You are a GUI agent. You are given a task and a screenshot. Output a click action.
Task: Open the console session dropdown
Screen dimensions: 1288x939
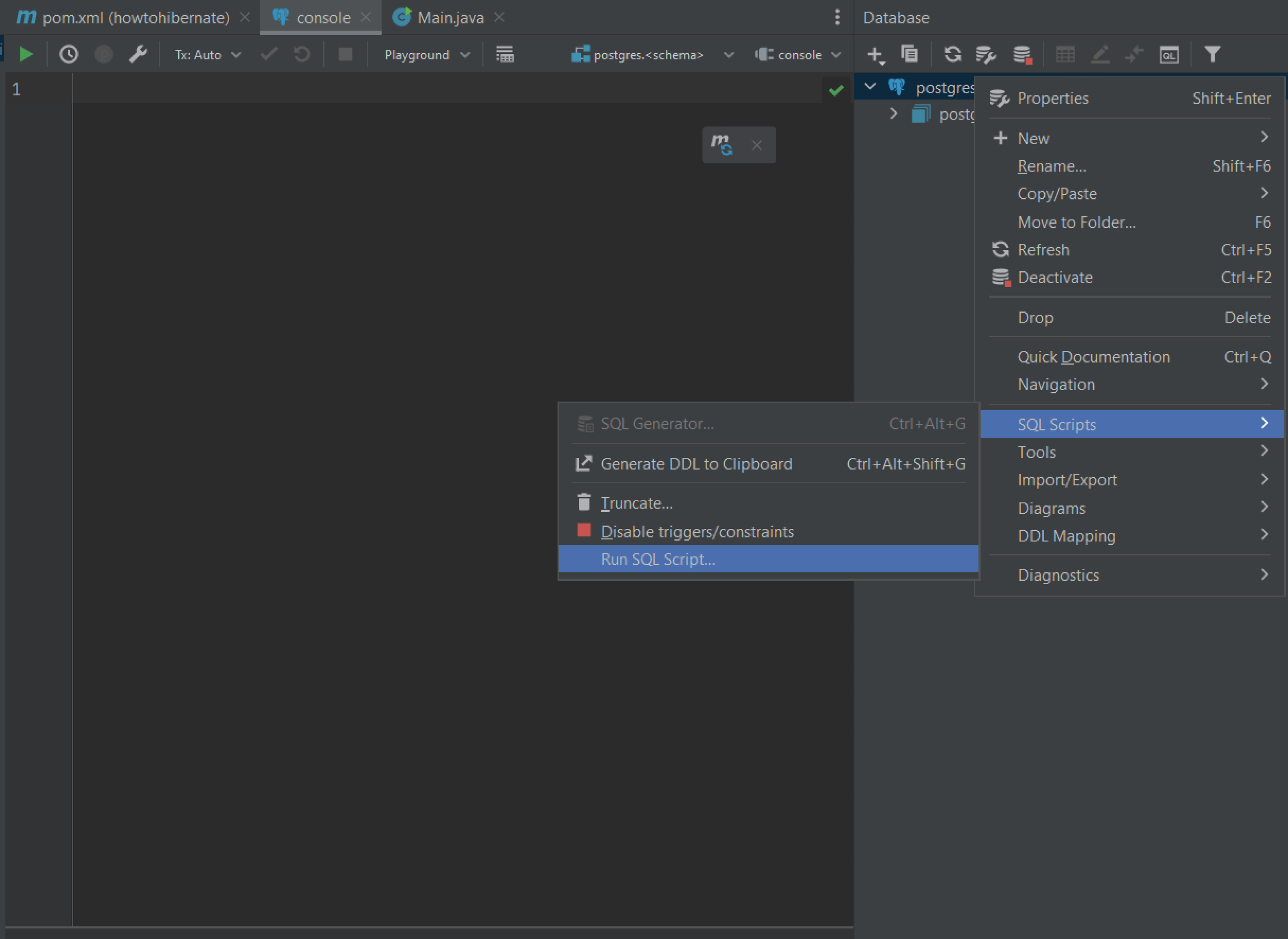pos(797,55)
